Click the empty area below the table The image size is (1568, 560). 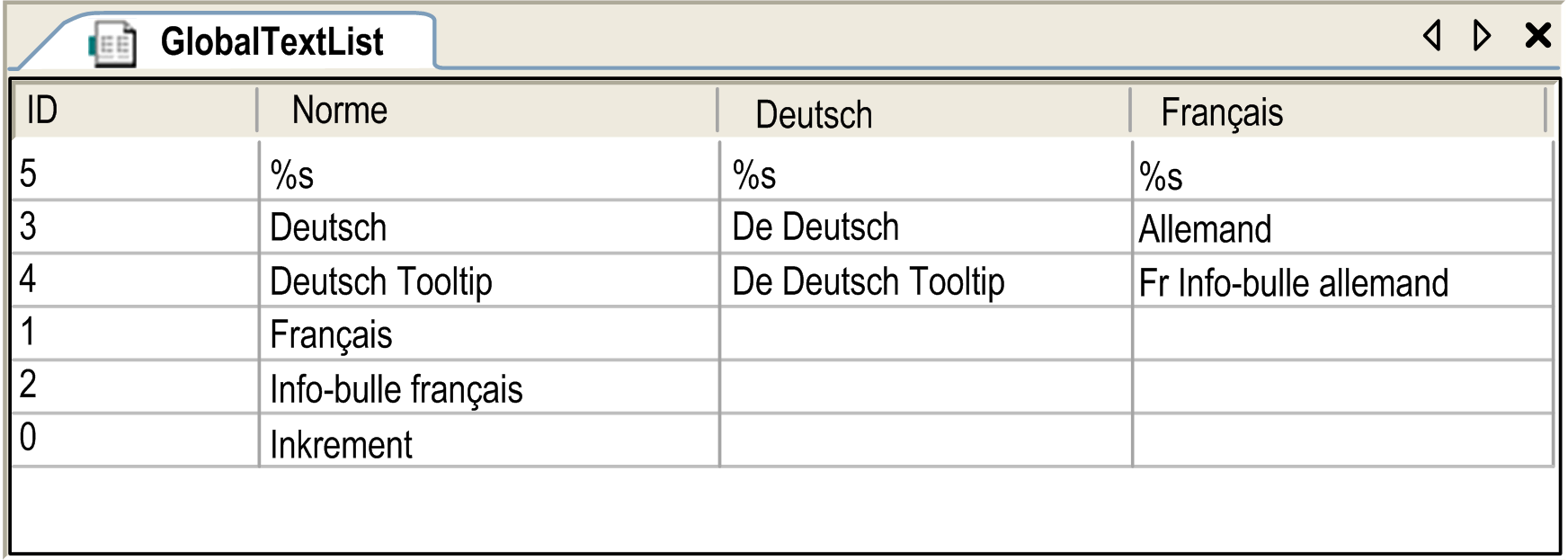[x=782, y=509]
